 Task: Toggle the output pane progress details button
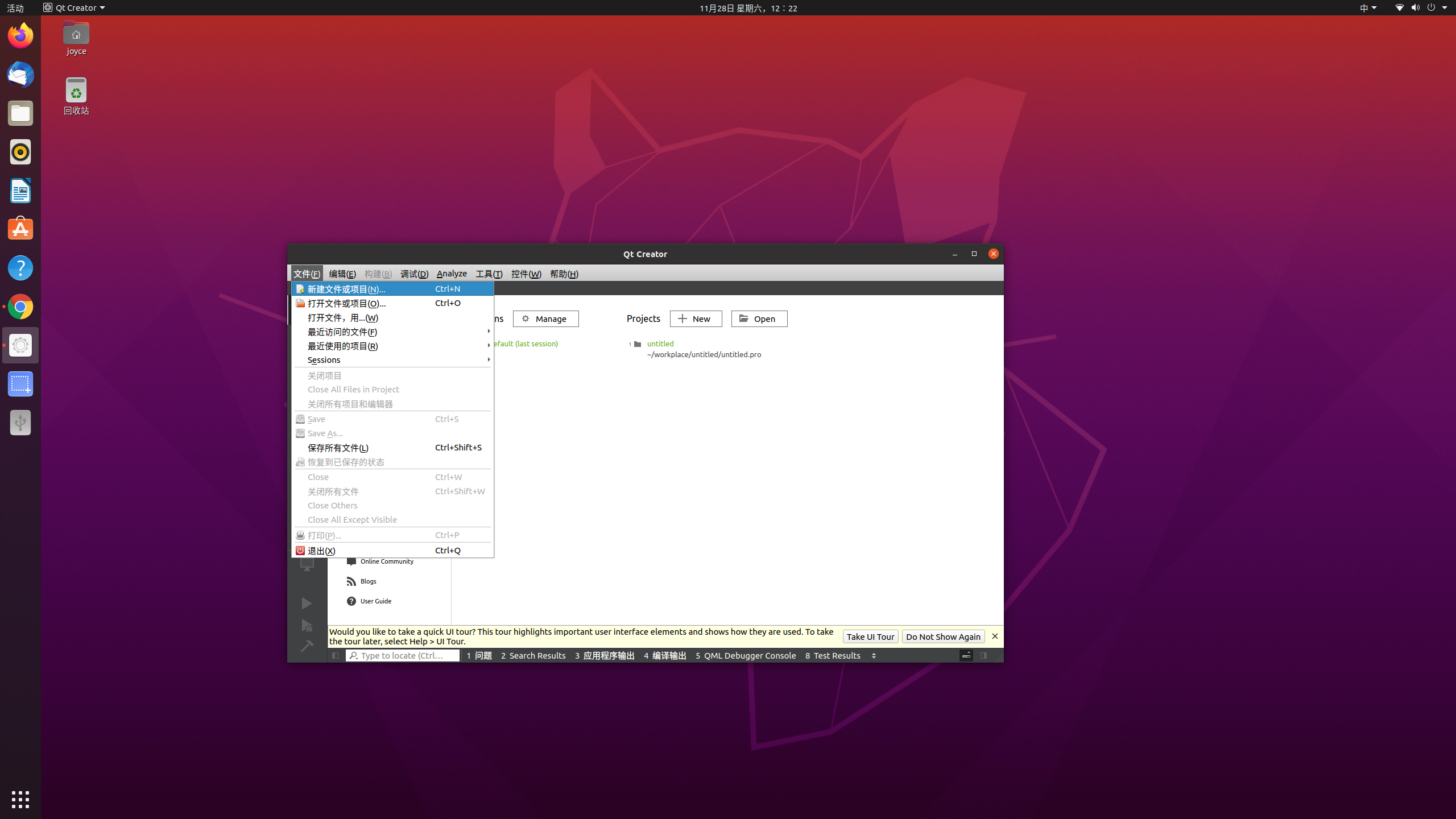point(966,656)
